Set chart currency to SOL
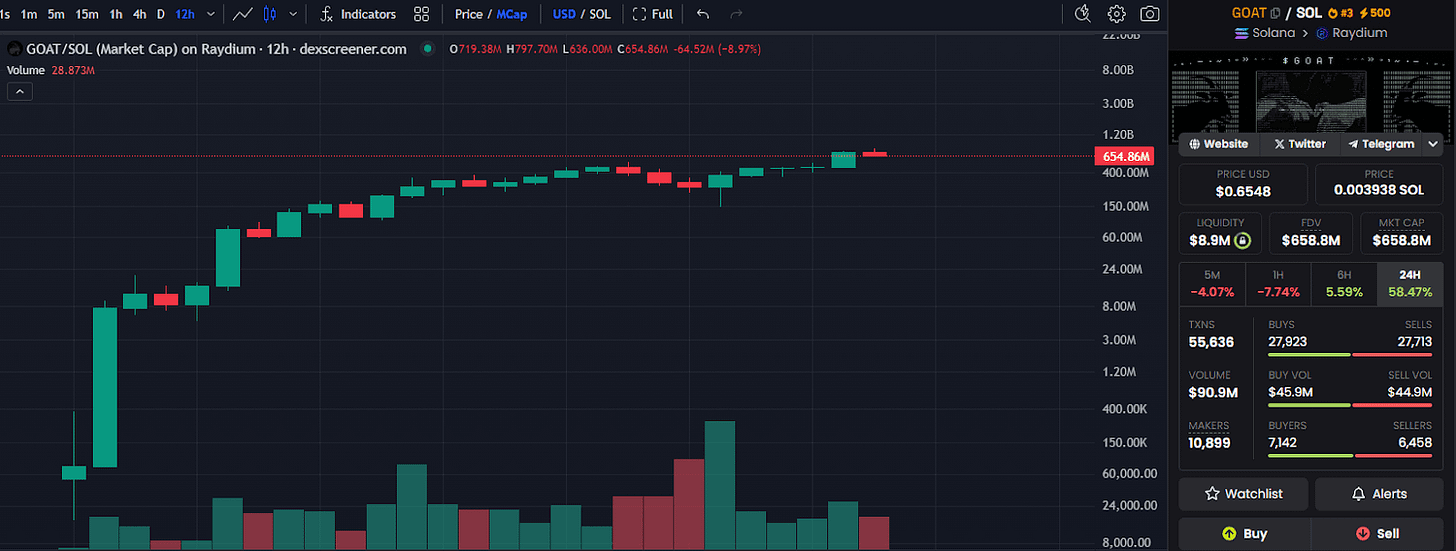This screenshot has width=1456, height=551. 601,14
